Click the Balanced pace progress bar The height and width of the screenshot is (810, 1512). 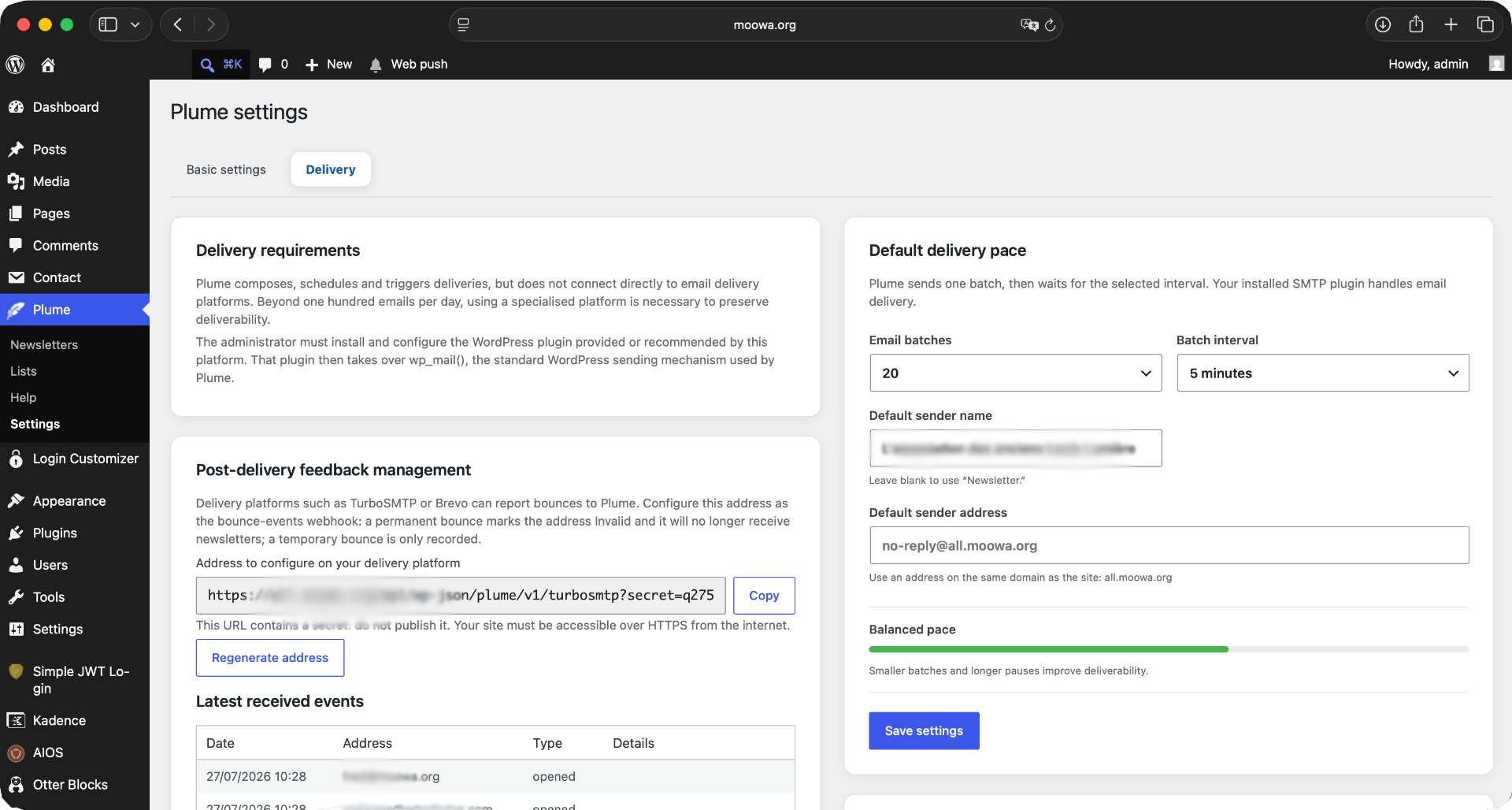(1169, 649)
